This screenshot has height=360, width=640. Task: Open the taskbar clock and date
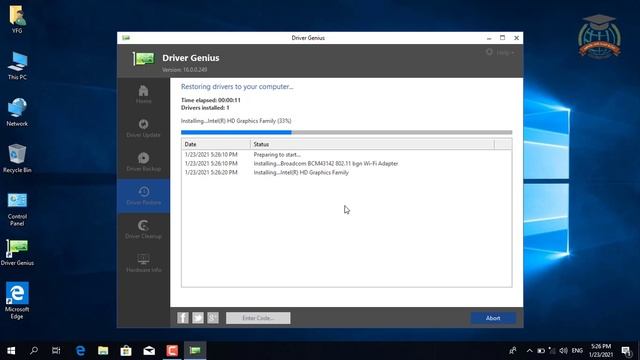(x=601, y=351)
